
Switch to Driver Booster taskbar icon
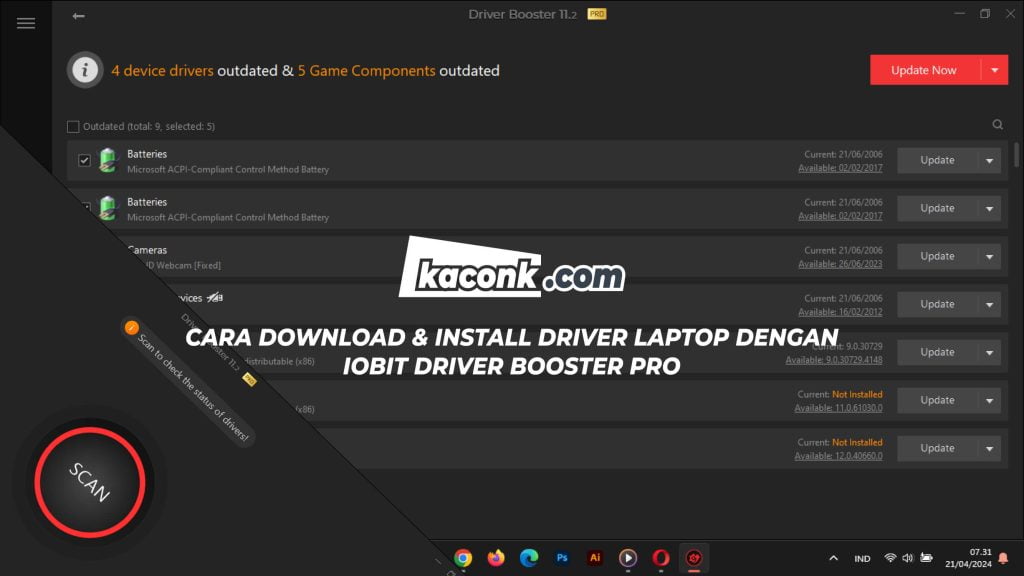point(694,558)
